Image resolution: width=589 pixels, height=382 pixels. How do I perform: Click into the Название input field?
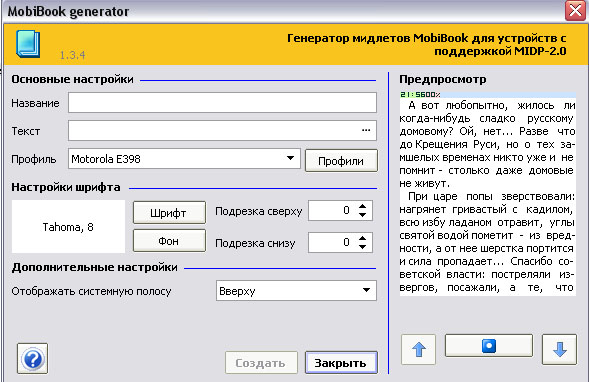click(x=222, y=103)
